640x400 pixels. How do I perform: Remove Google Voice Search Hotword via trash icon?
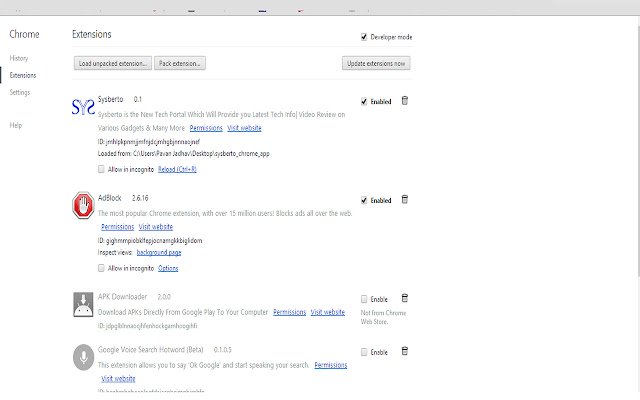pos(404,351)
